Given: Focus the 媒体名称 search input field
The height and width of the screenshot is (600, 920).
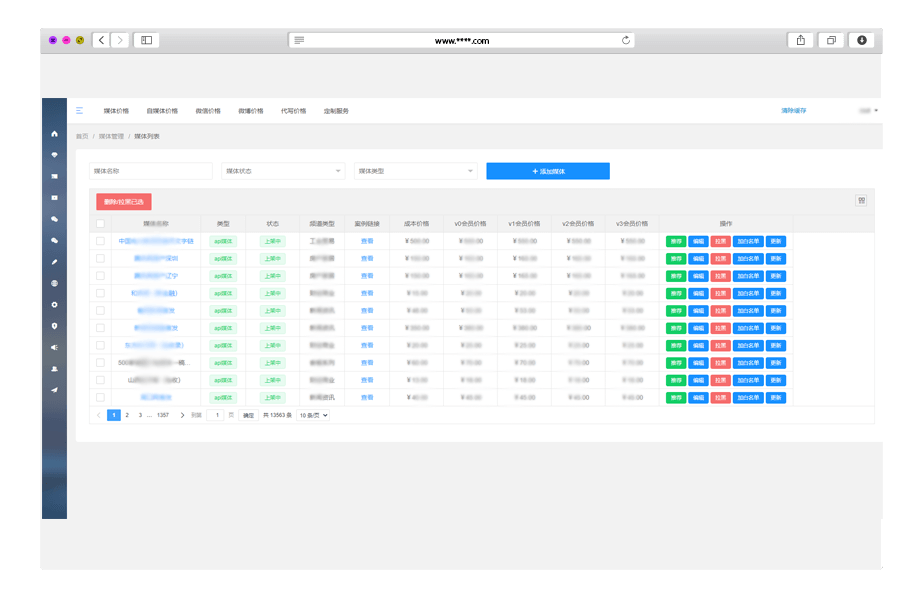Looking at the screenshot, I should pyautogui.click(x=151, y=171).
